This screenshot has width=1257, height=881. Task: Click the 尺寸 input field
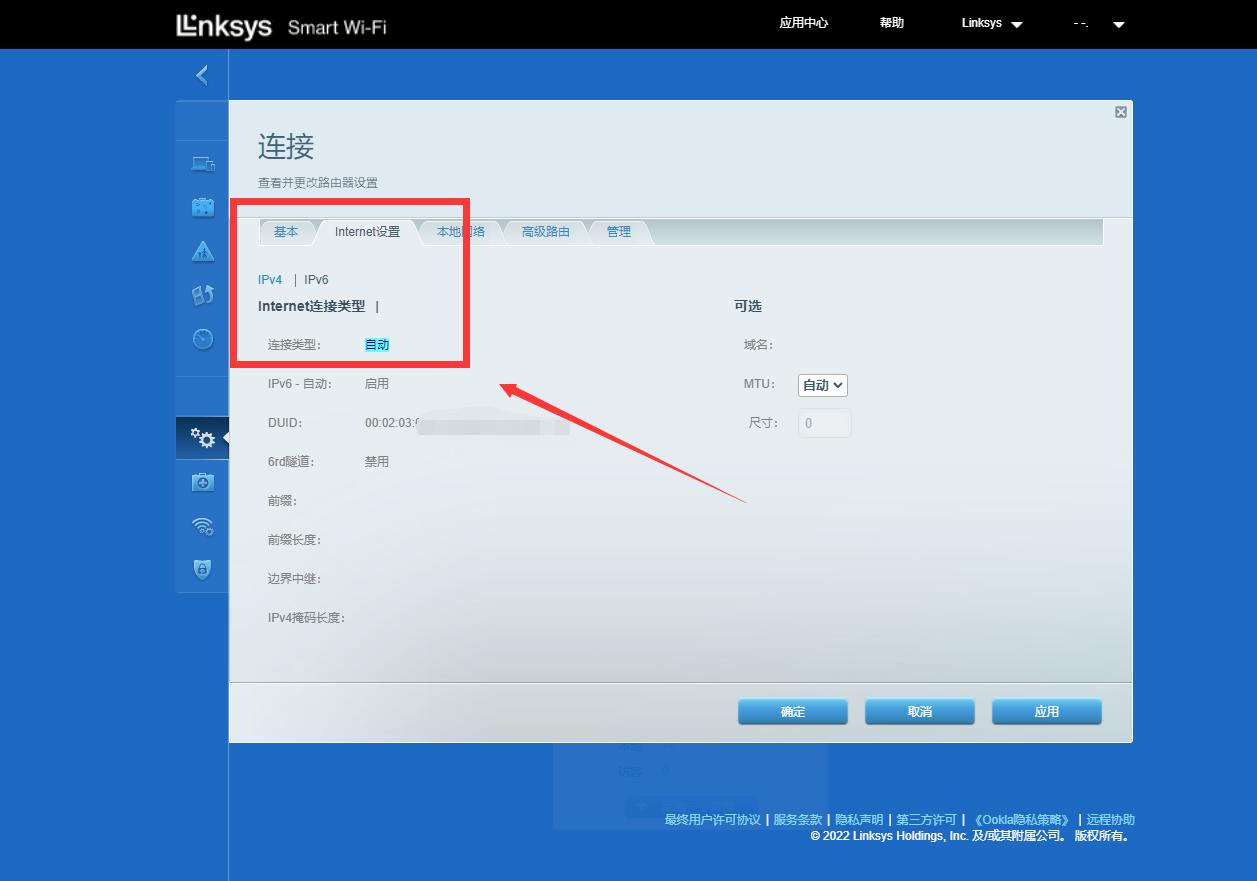823,423
